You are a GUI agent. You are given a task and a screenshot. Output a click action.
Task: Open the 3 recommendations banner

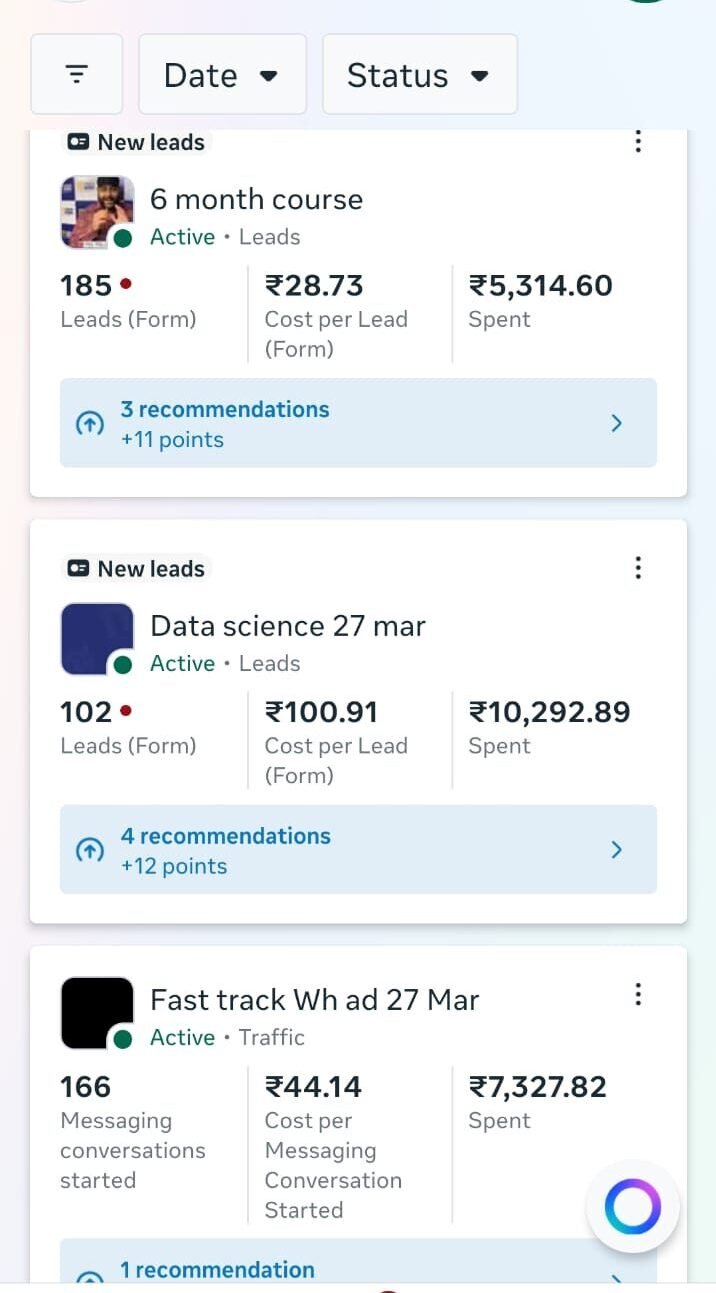click(x=358, y=423)
